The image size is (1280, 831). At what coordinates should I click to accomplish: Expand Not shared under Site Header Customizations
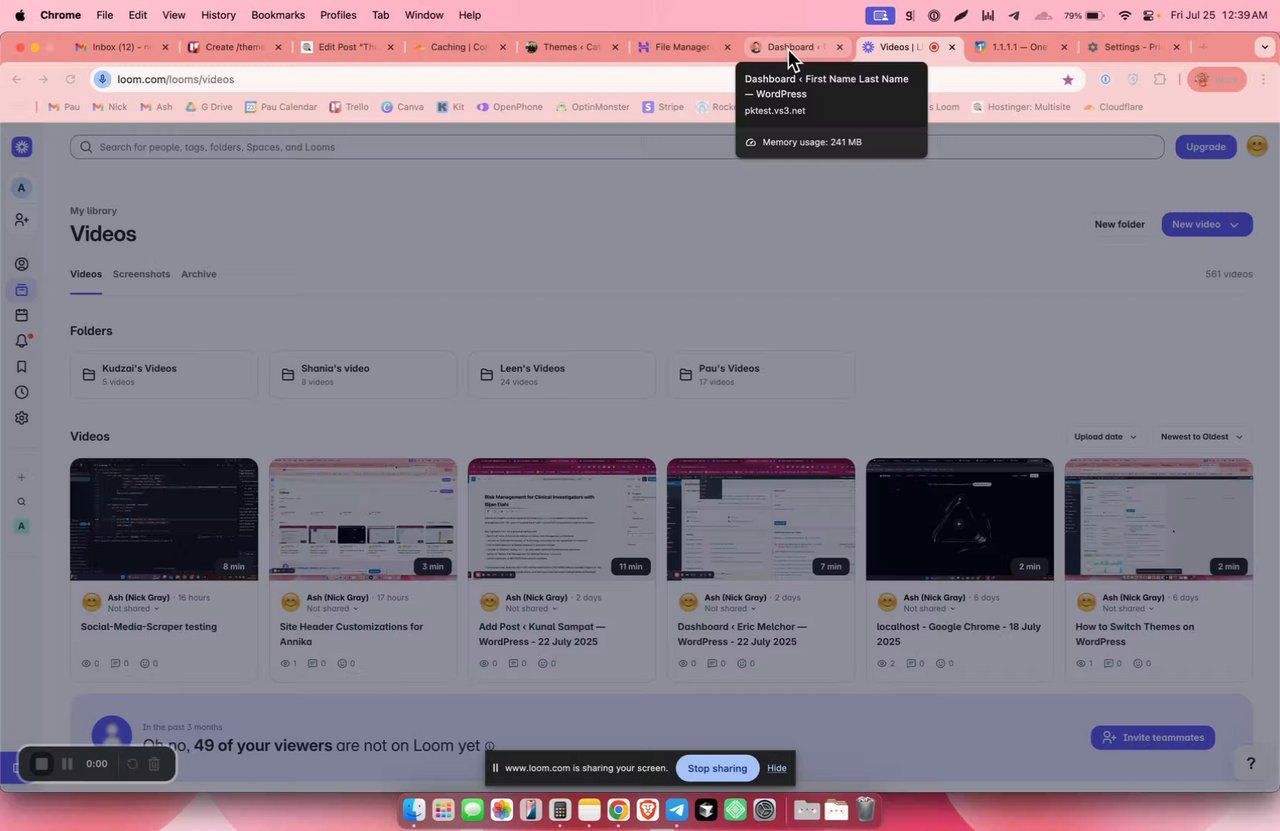tap(333, 608)
